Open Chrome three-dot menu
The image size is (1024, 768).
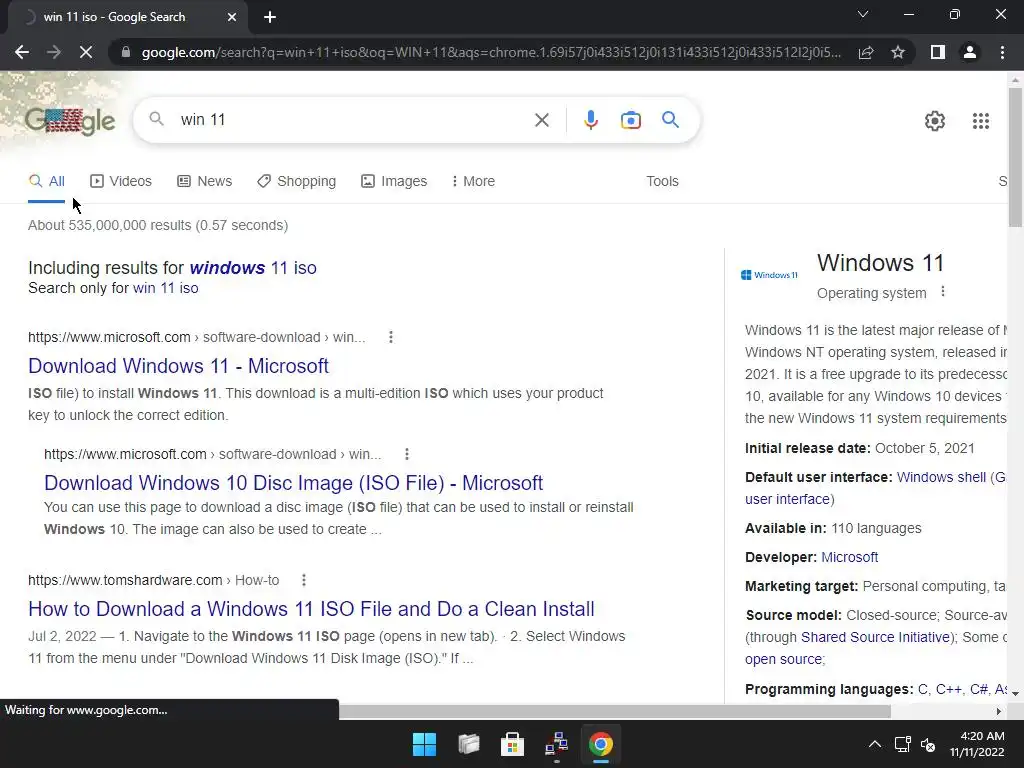[1002, 52]
